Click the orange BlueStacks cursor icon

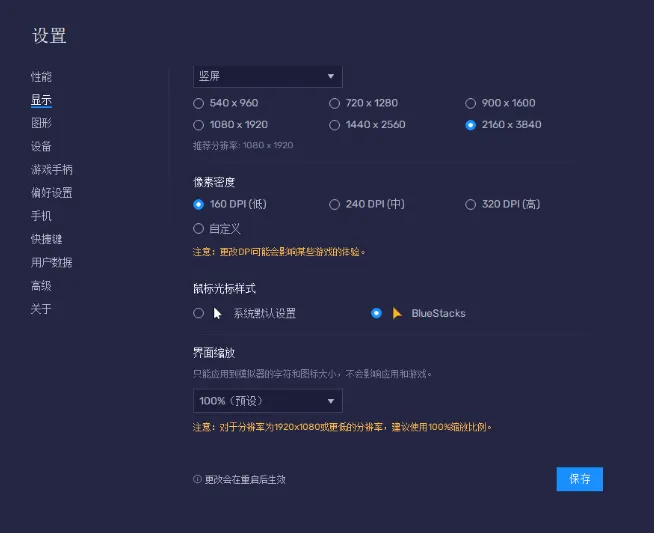(x=397, y=313)
